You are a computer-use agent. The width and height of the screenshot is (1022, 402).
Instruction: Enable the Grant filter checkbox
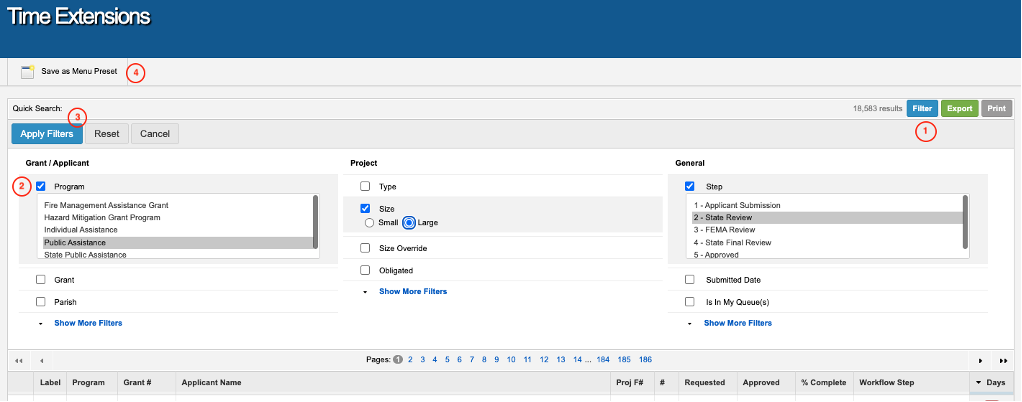(x=40, y=280)
